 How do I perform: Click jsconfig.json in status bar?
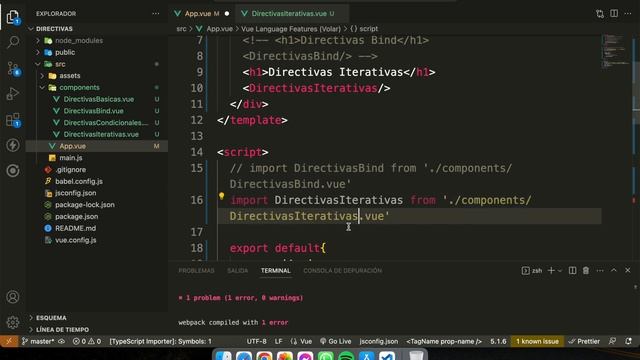[x=378, y=341]
